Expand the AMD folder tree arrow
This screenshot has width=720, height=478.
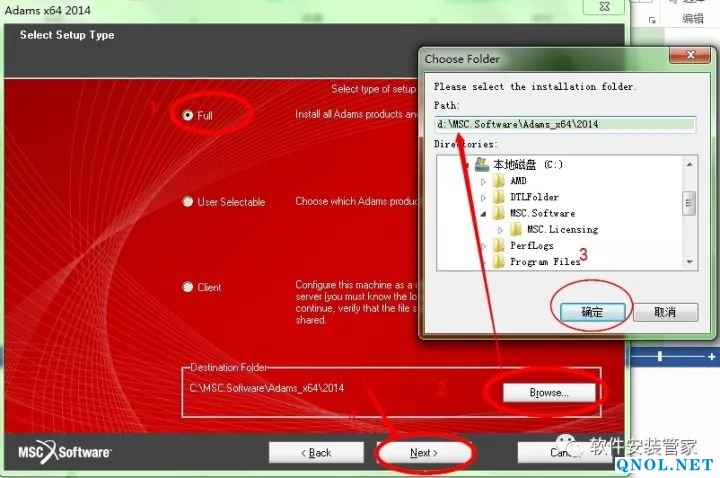(484, 181)
